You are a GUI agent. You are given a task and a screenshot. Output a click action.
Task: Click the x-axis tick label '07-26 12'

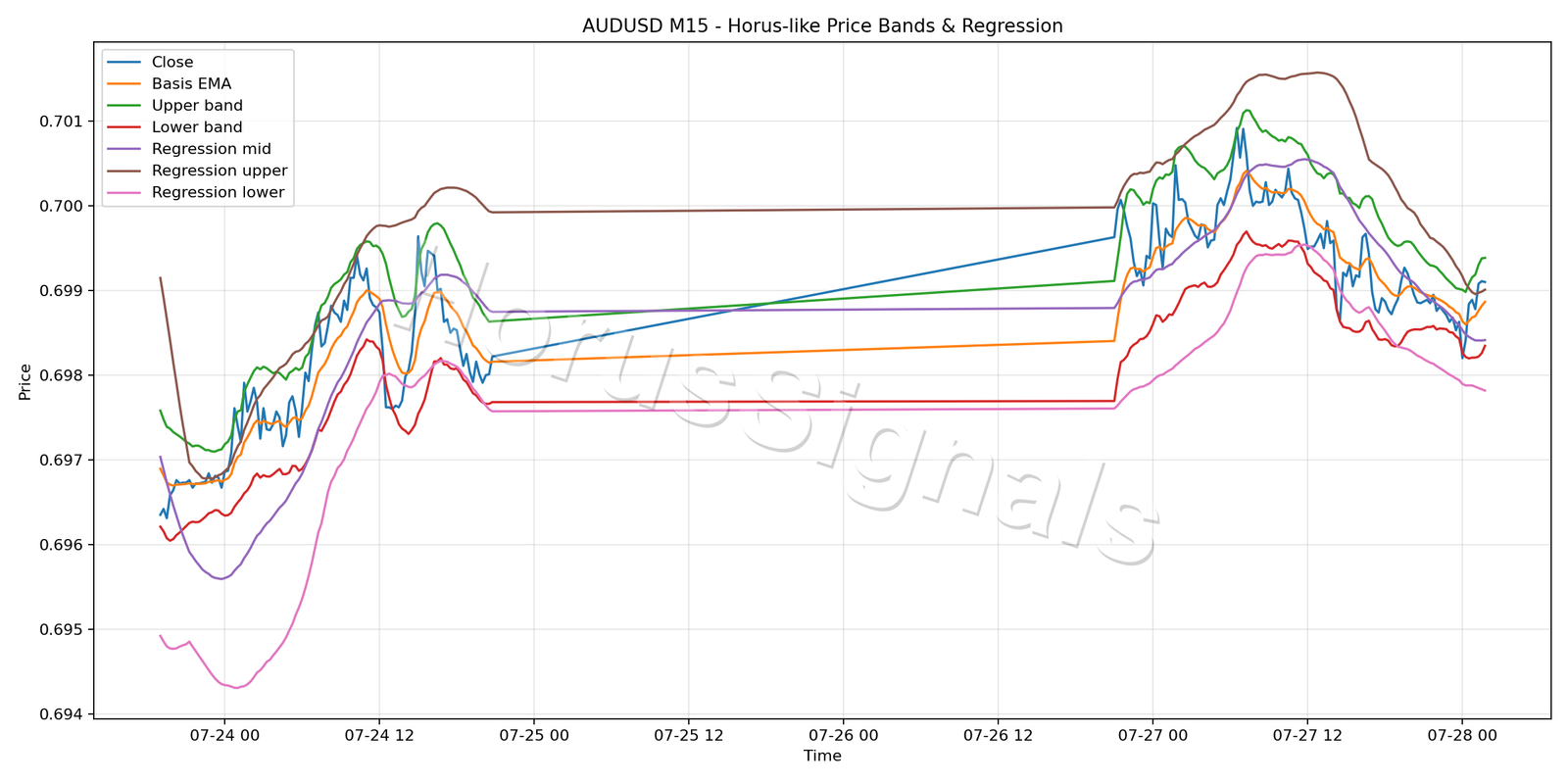click(998, 735)
